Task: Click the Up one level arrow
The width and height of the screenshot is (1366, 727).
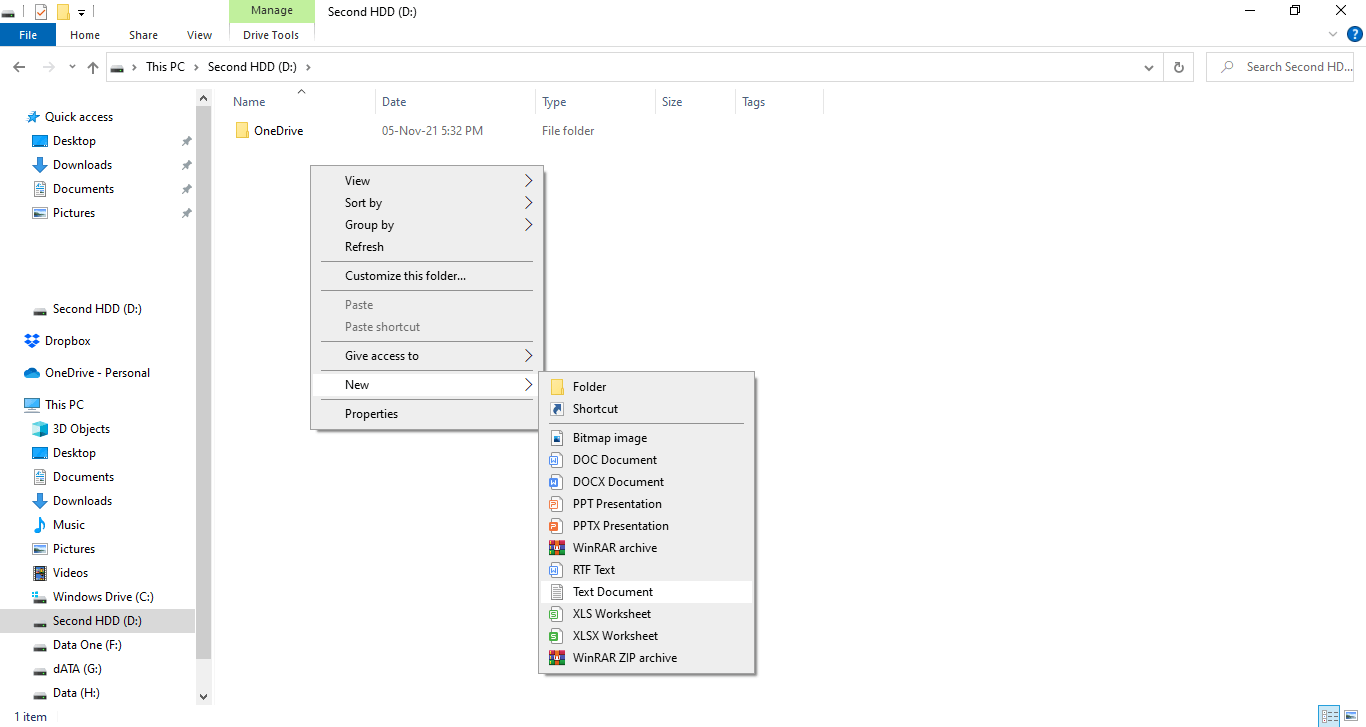Action: coord(93,67)
